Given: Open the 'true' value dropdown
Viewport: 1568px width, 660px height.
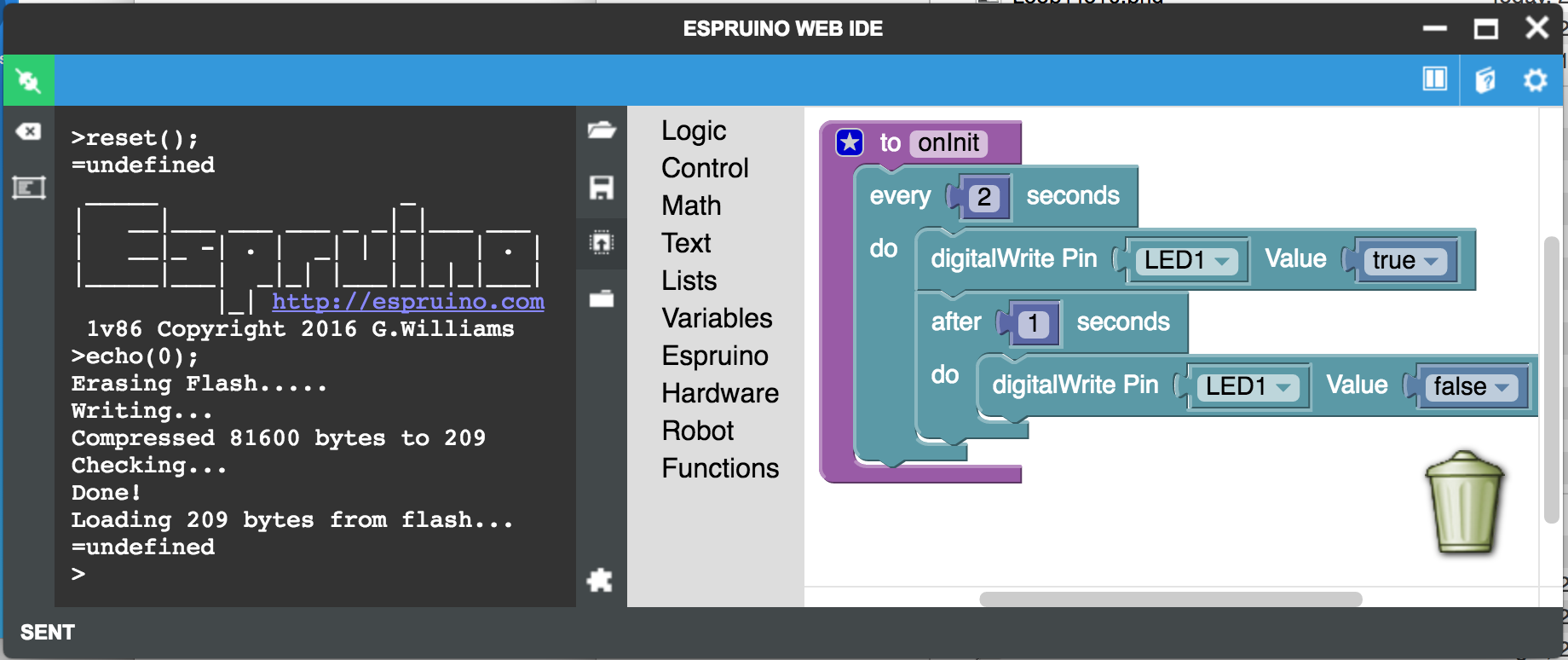Looking at the screenshot, I should pos(1405,260).
